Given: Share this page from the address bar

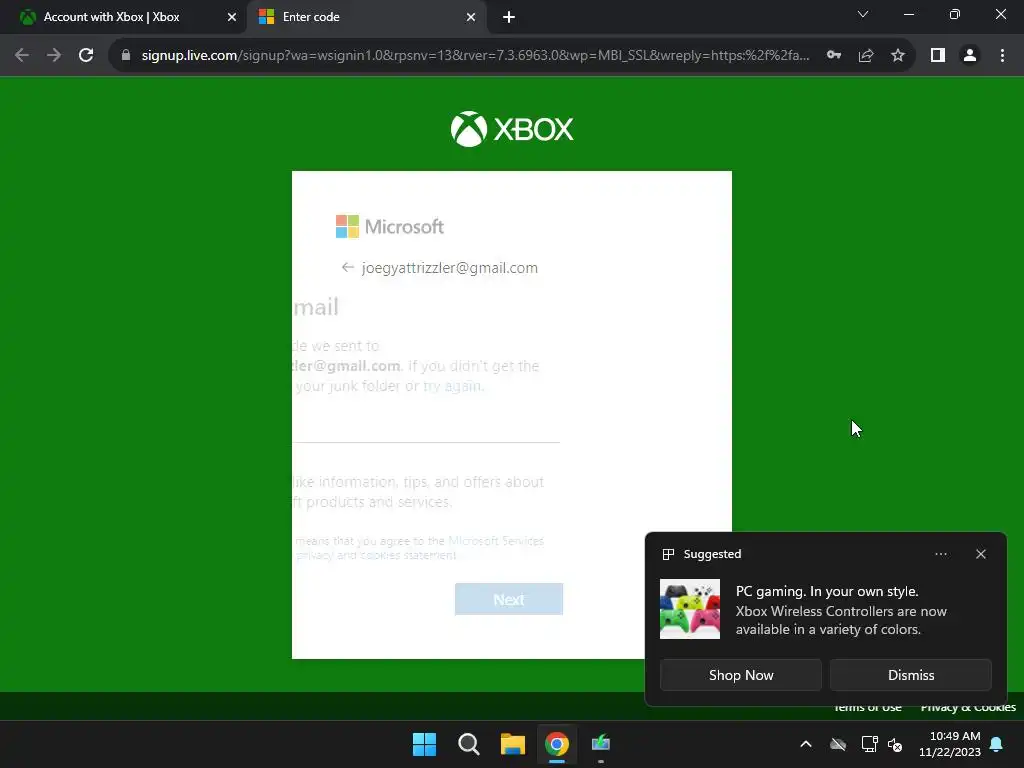Looking at the screenshot, I should 866,56.
